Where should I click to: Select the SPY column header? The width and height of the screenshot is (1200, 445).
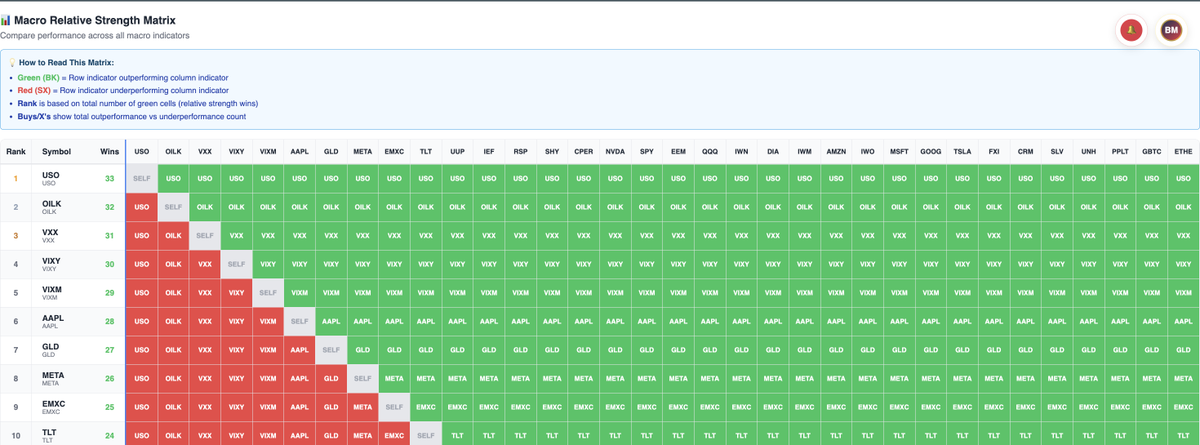point(647,152)
